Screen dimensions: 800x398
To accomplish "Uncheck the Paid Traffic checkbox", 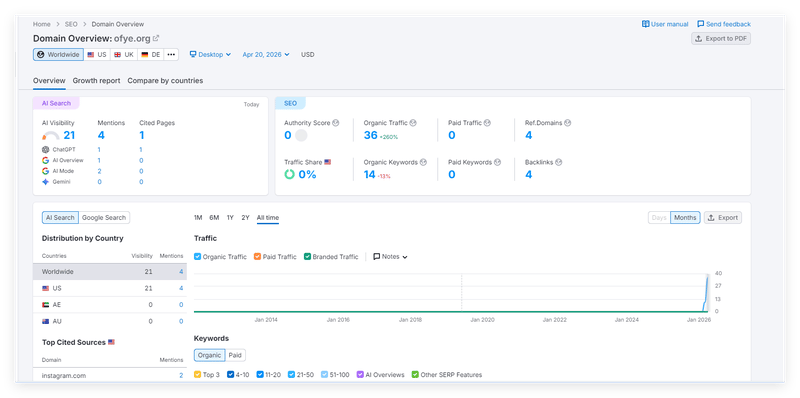I will [258, 257].
